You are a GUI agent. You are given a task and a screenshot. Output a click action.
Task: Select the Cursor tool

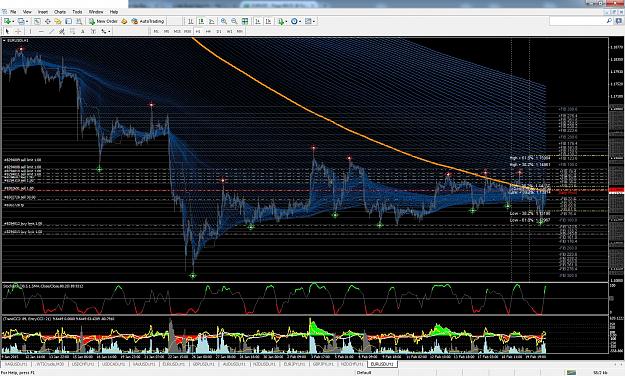[x=7, y=31]
